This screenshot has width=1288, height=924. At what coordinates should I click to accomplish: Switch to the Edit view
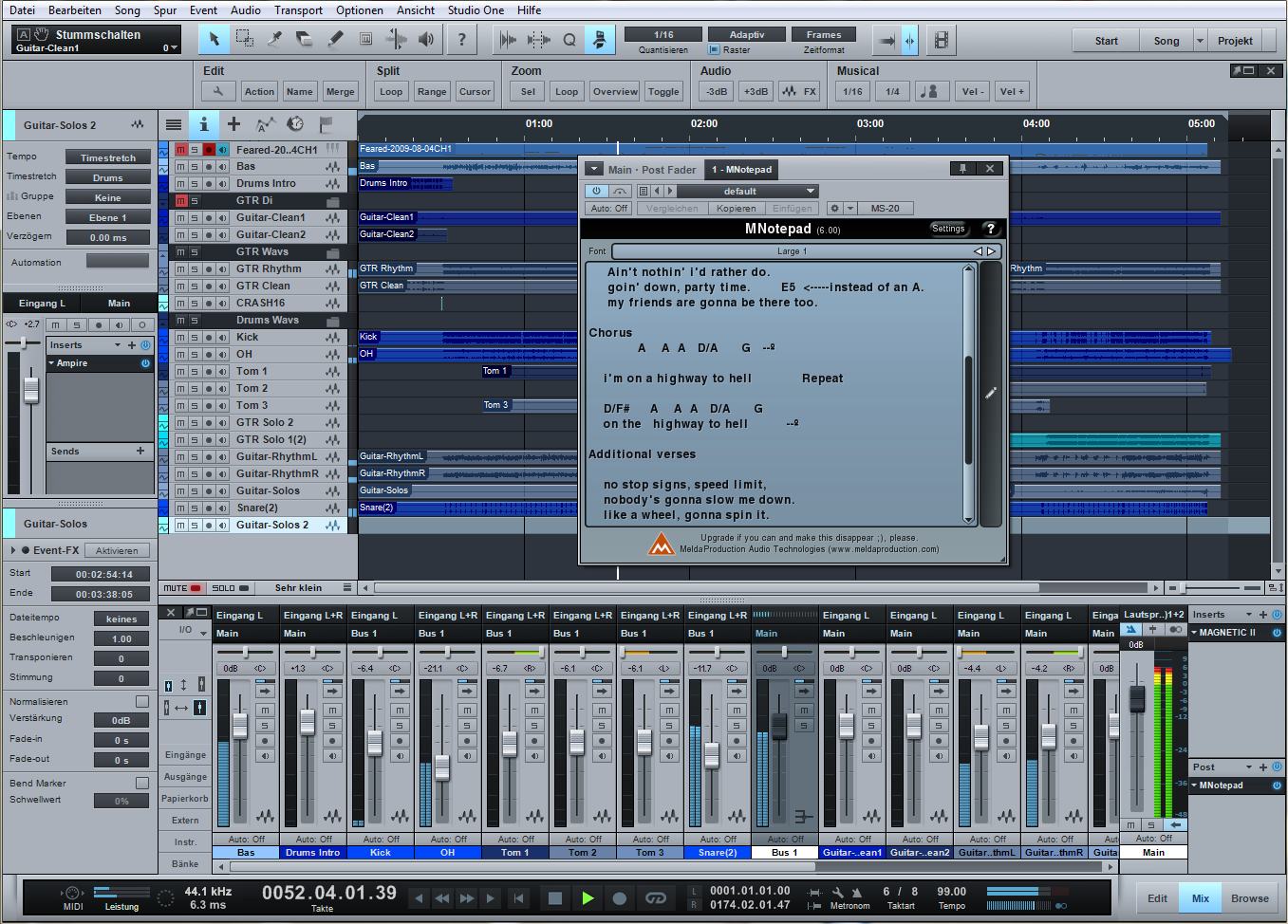tap(1158, 898)
